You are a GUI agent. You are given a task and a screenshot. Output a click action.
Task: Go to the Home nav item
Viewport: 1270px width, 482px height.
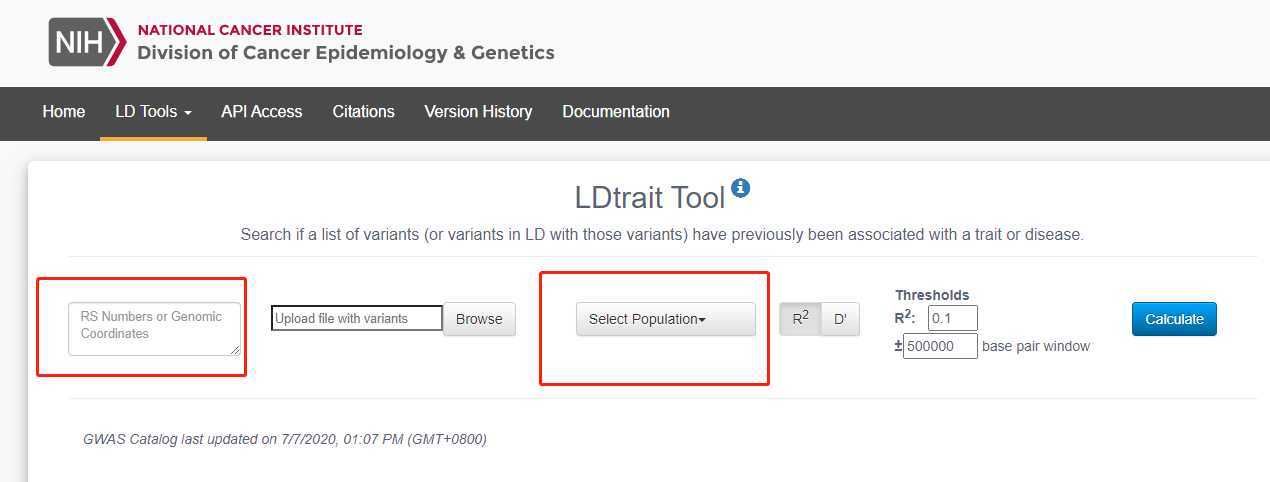[63, 112]
